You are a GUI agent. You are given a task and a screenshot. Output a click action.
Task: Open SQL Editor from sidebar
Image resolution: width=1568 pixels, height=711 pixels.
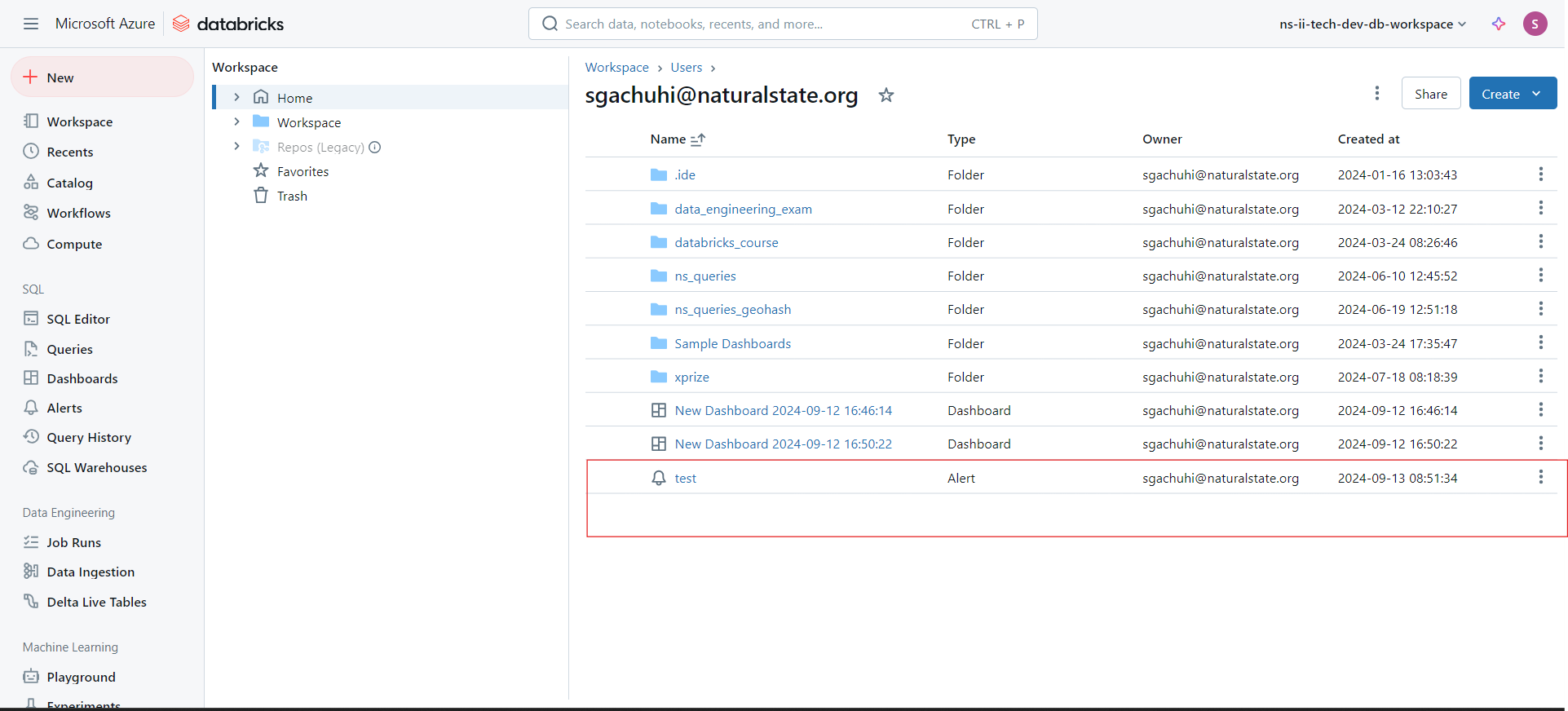[78, 319]
